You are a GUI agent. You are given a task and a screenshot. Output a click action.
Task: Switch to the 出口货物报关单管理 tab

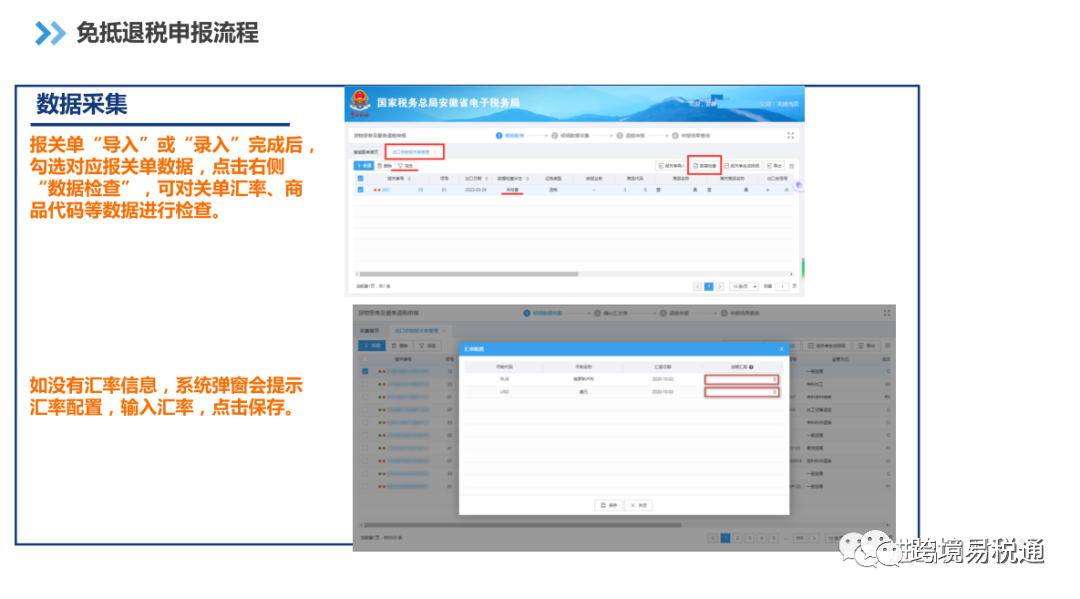(x=412, y=150)
